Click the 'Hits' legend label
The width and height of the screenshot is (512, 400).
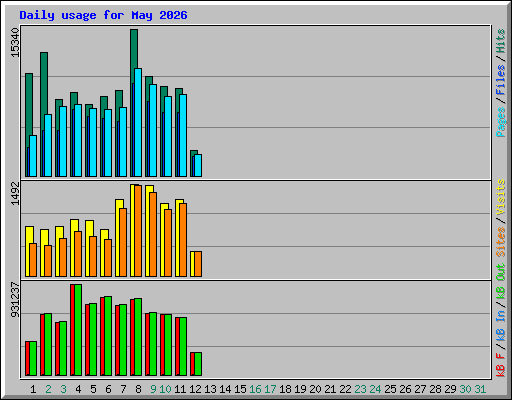[501, 41]
